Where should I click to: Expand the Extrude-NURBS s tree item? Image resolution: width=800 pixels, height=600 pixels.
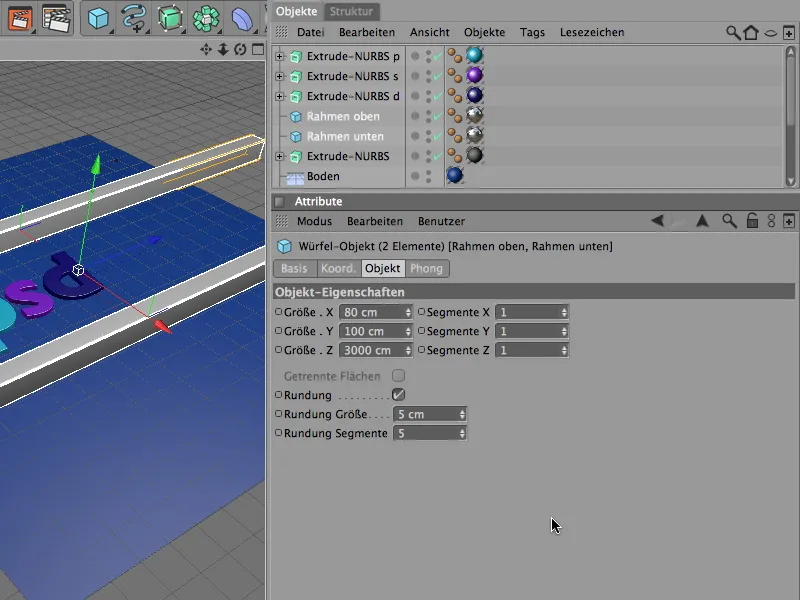pyautogui.click(x=280, y=76)
